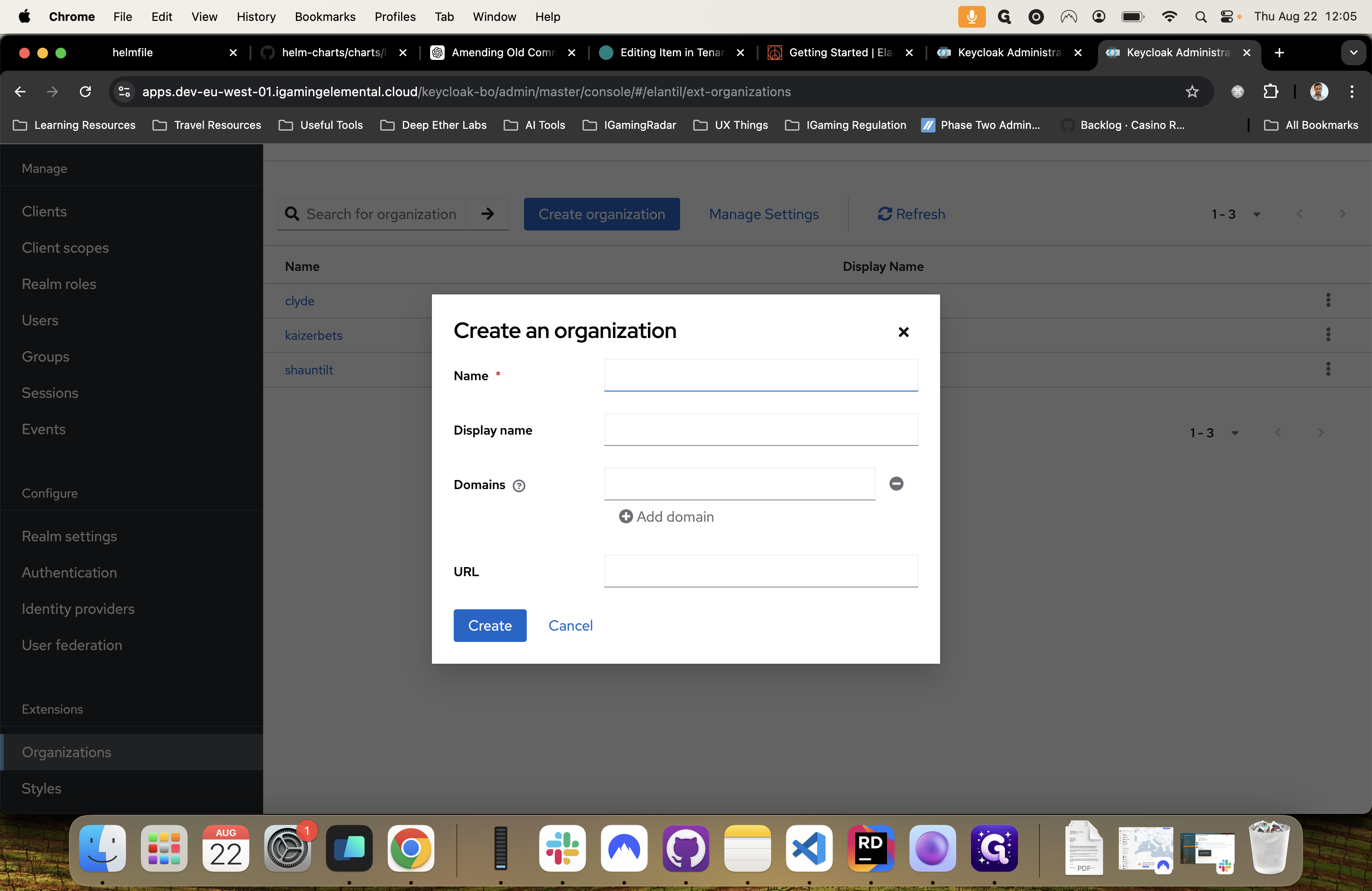Close the Create an organization dialog
The height and width of the screenshot is (891, 1372).
pos(903,331)
